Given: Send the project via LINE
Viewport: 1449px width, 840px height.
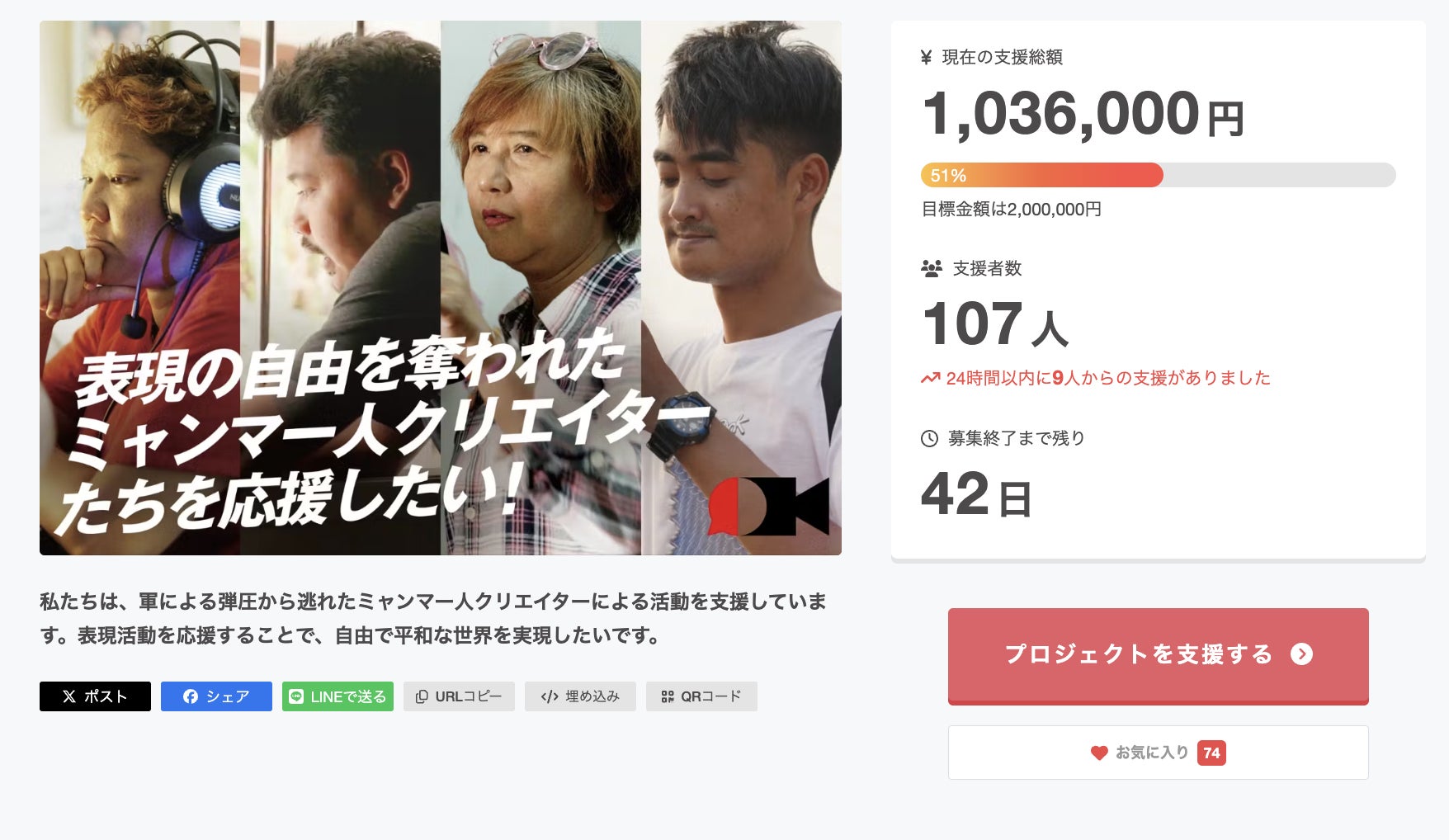Looking at the screenshot, I should (x=337, y=696).
